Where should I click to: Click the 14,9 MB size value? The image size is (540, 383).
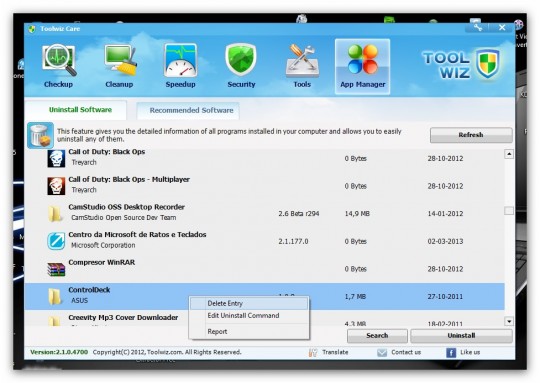[357, 214]
